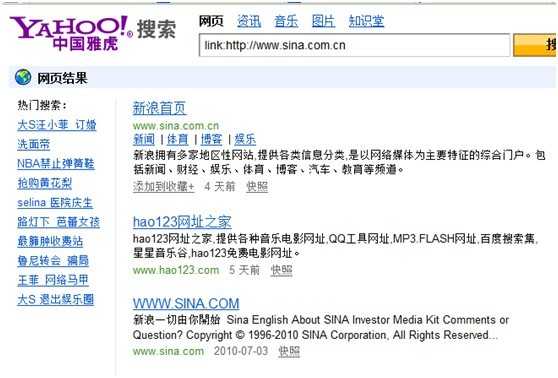This screenshot has width=558, height=378.
Task: Select the 网页 search tab
Action: 211,21
